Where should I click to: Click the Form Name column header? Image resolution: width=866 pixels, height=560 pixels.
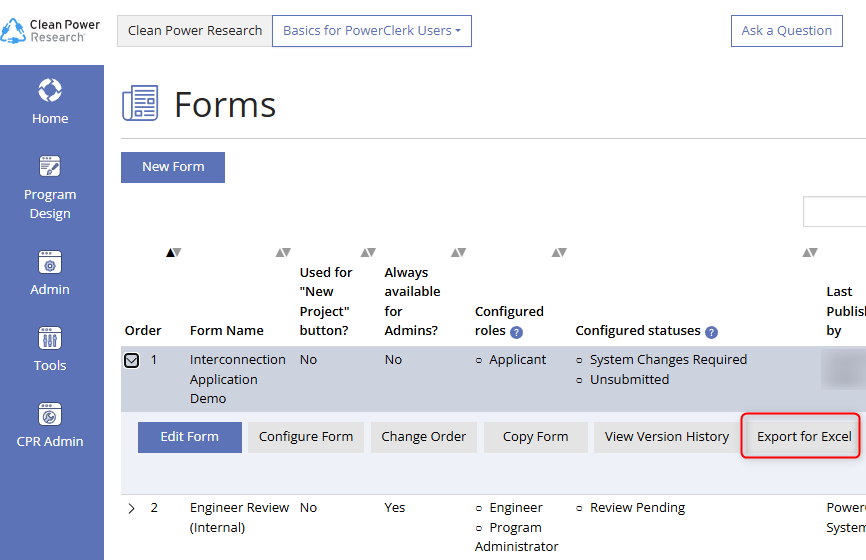[x=226, y=331]
